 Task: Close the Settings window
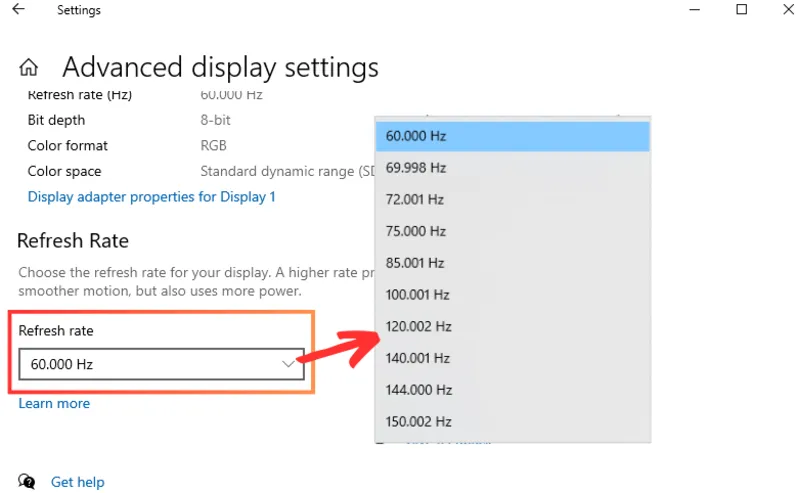click(x=788, y=9)
